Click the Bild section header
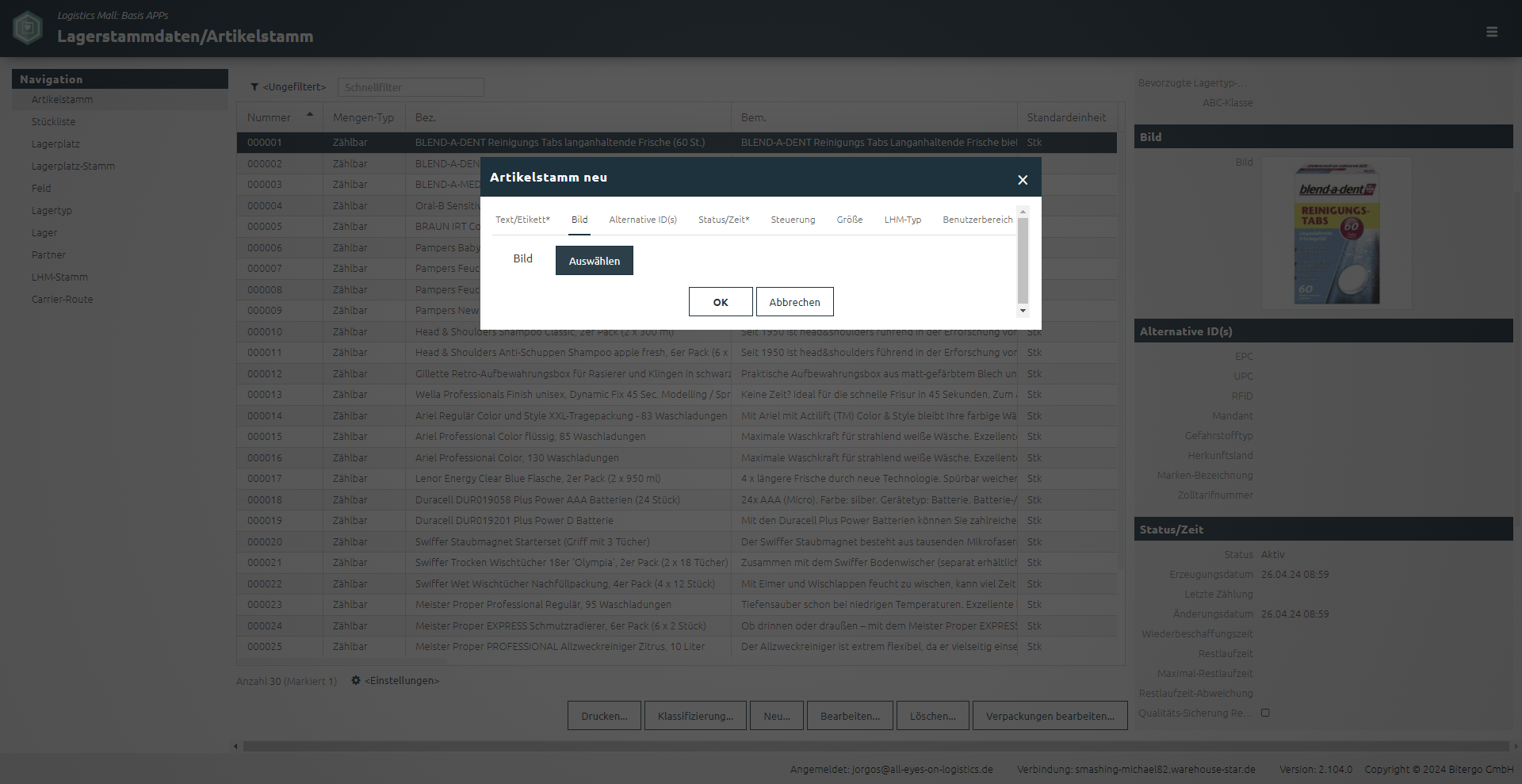The width and height of the screenshot is (1522, 784). [x=1323, y=137]
